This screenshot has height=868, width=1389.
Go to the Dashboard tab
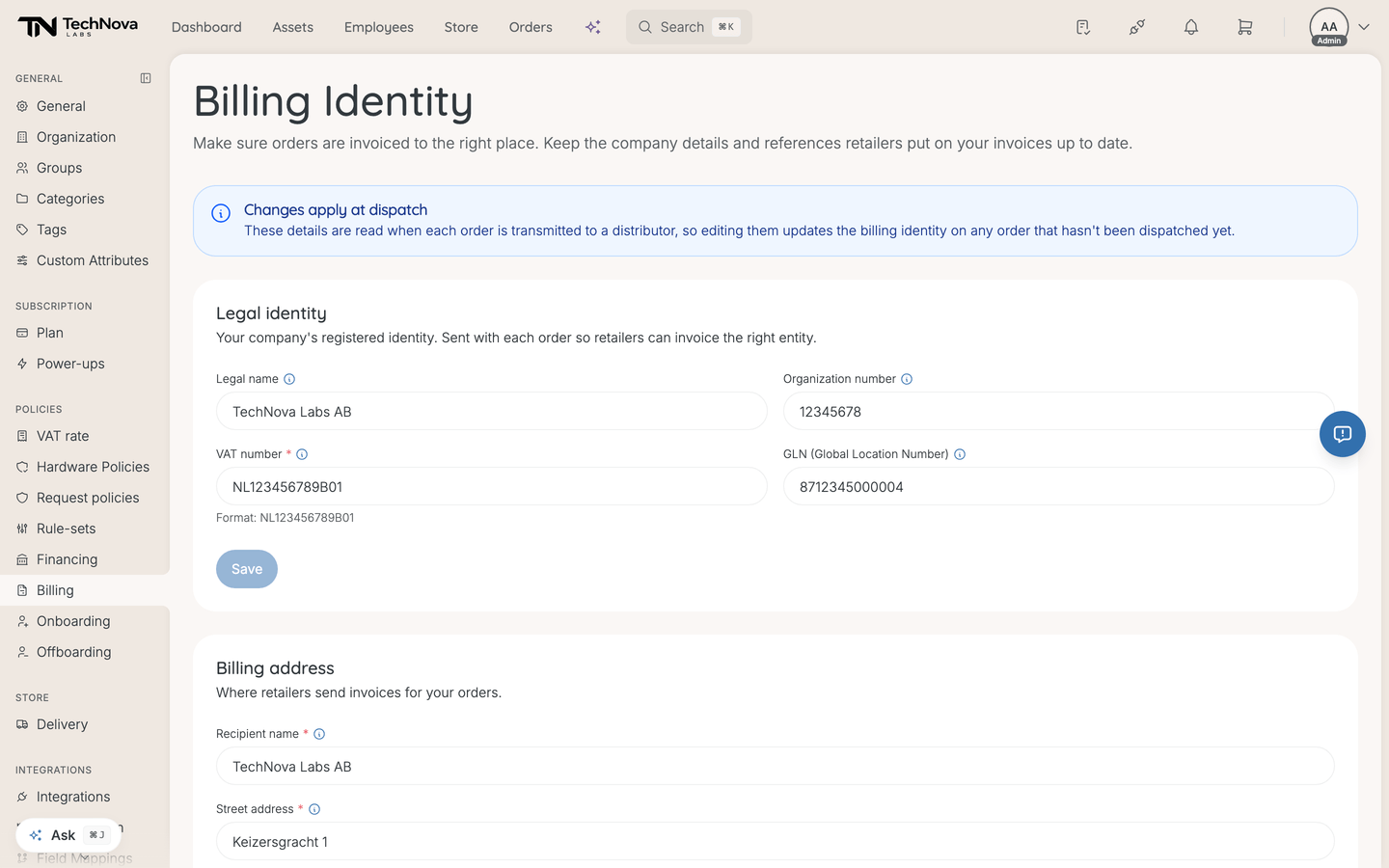[206, 27]
